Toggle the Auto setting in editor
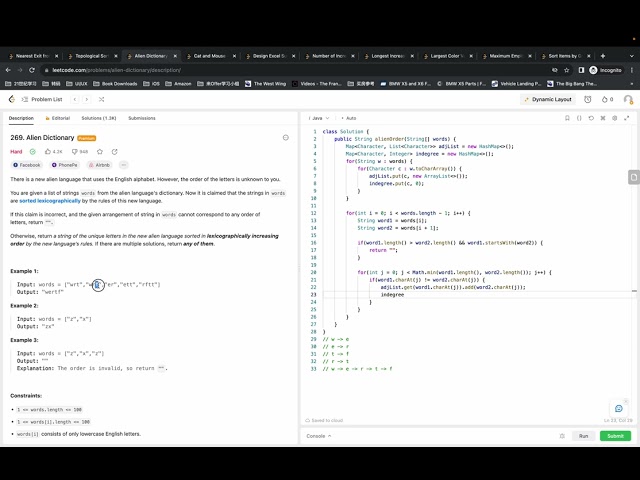Image resolution: width=640 pixels, height=480 pixels. point(349,118)
